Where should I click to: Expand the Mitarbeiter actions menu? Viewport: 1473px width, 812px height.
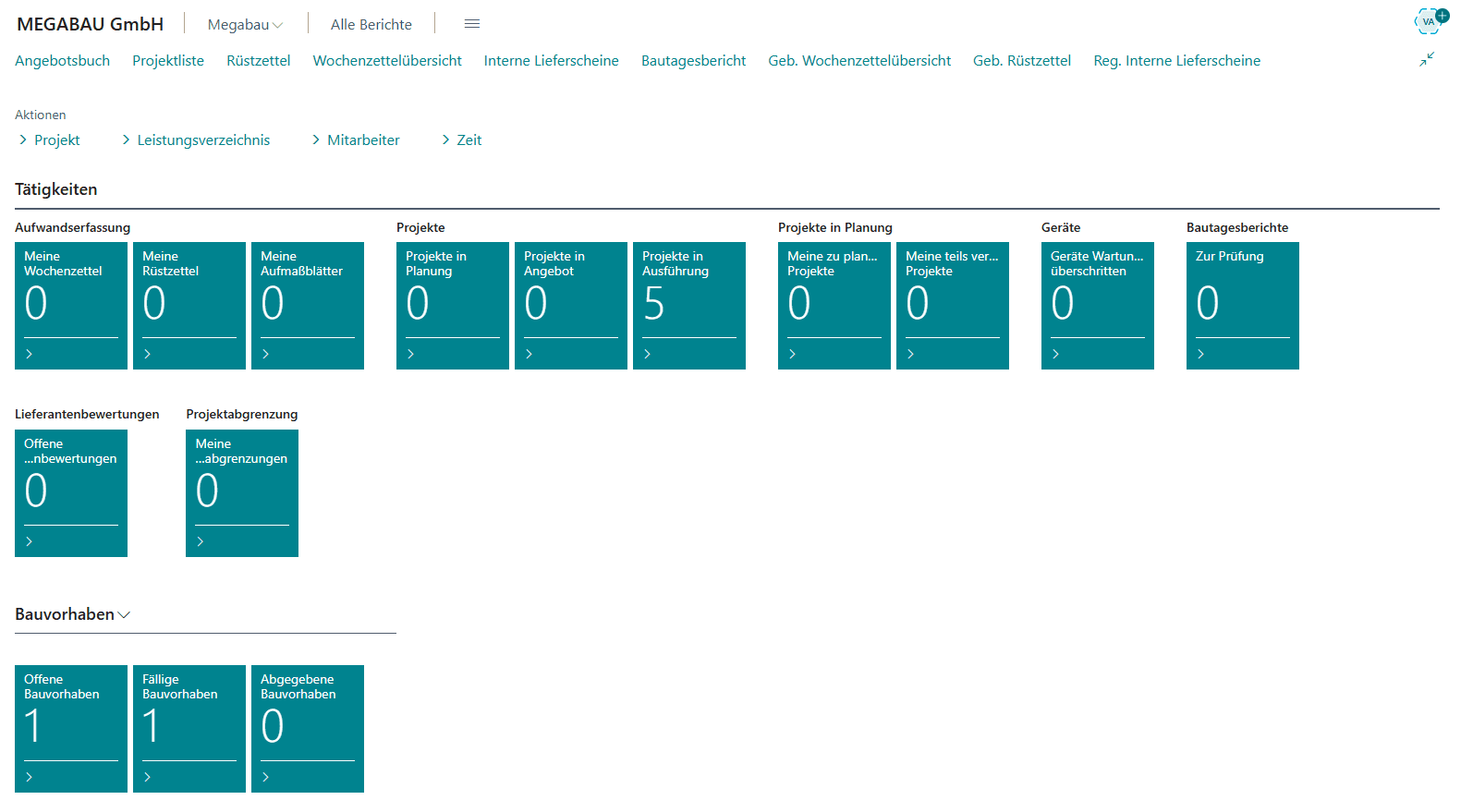(x=356, y=140)
